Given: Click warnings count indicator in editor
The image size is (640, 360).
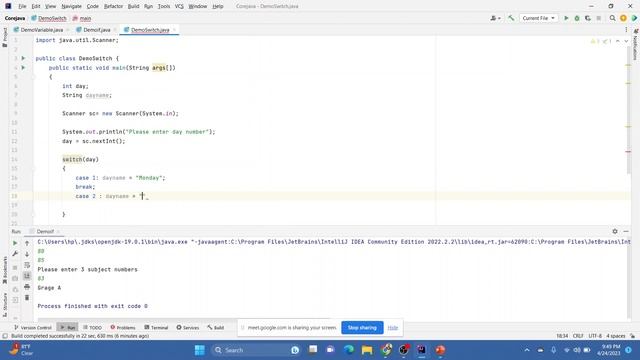Looking at the screenshot, I should click(x=596, y=41).
